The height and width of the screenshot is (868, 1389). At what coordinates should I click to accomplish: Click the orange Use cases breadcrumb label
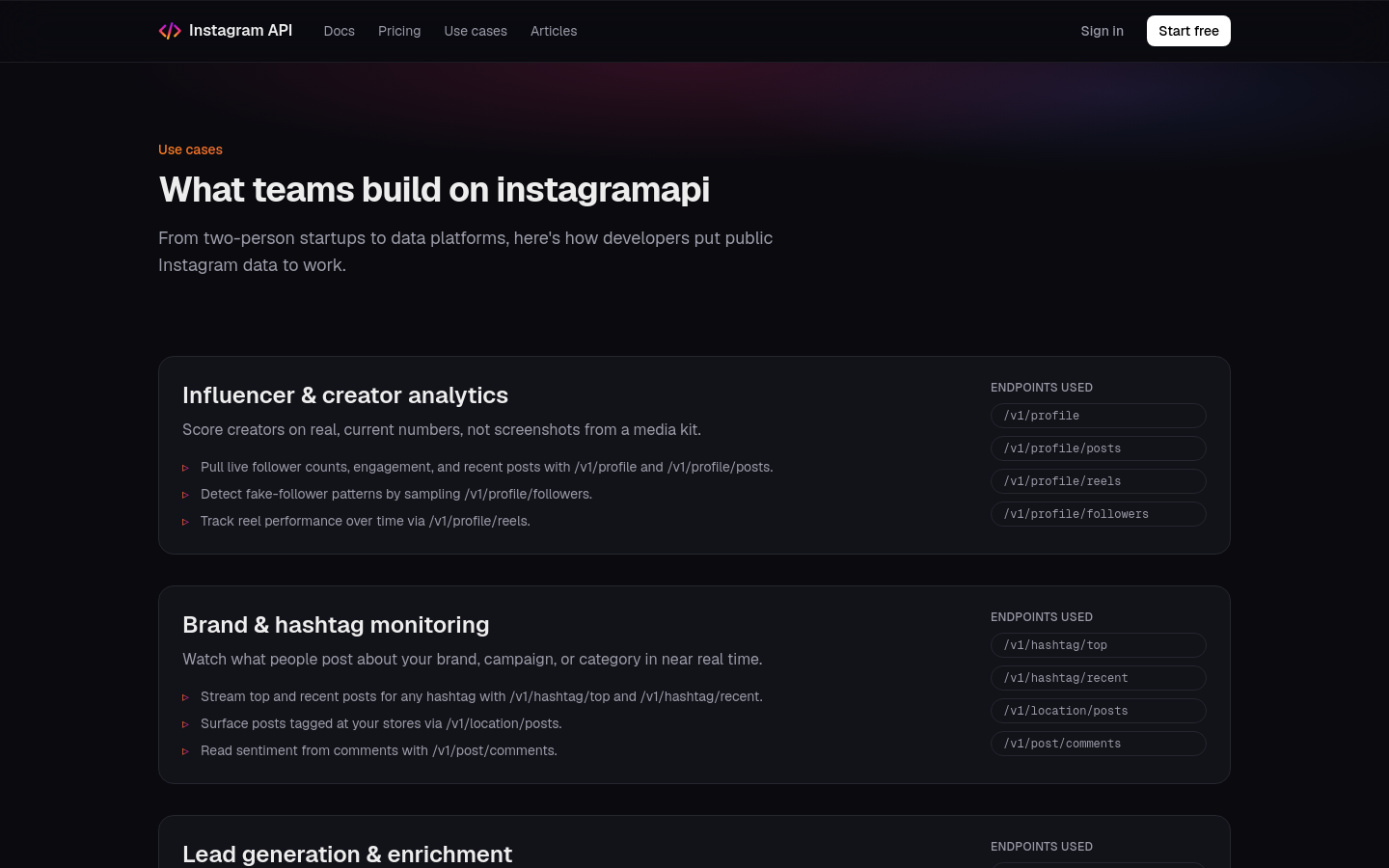pyautogui.click(x=190, y=149)
